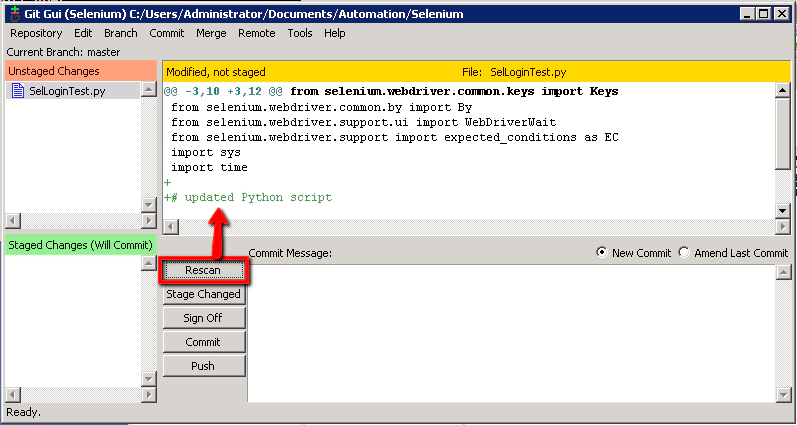Minimize the Git Gui window
The width and height of the screenshot is (797, 425).
pos(747,14)
